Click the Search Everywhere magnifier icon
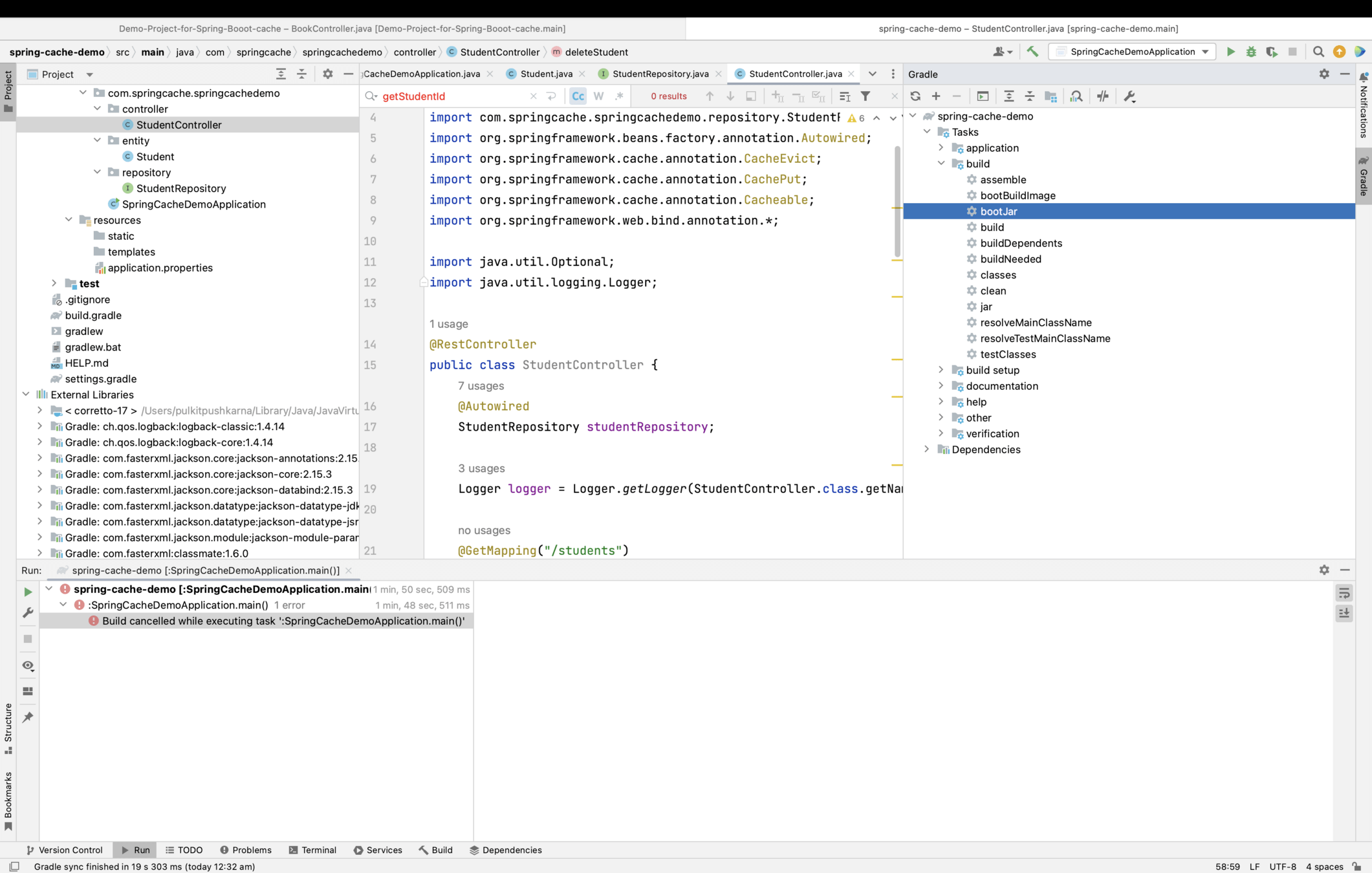The width and height of the screenshot is (1372, 873). click(1318, 52)
